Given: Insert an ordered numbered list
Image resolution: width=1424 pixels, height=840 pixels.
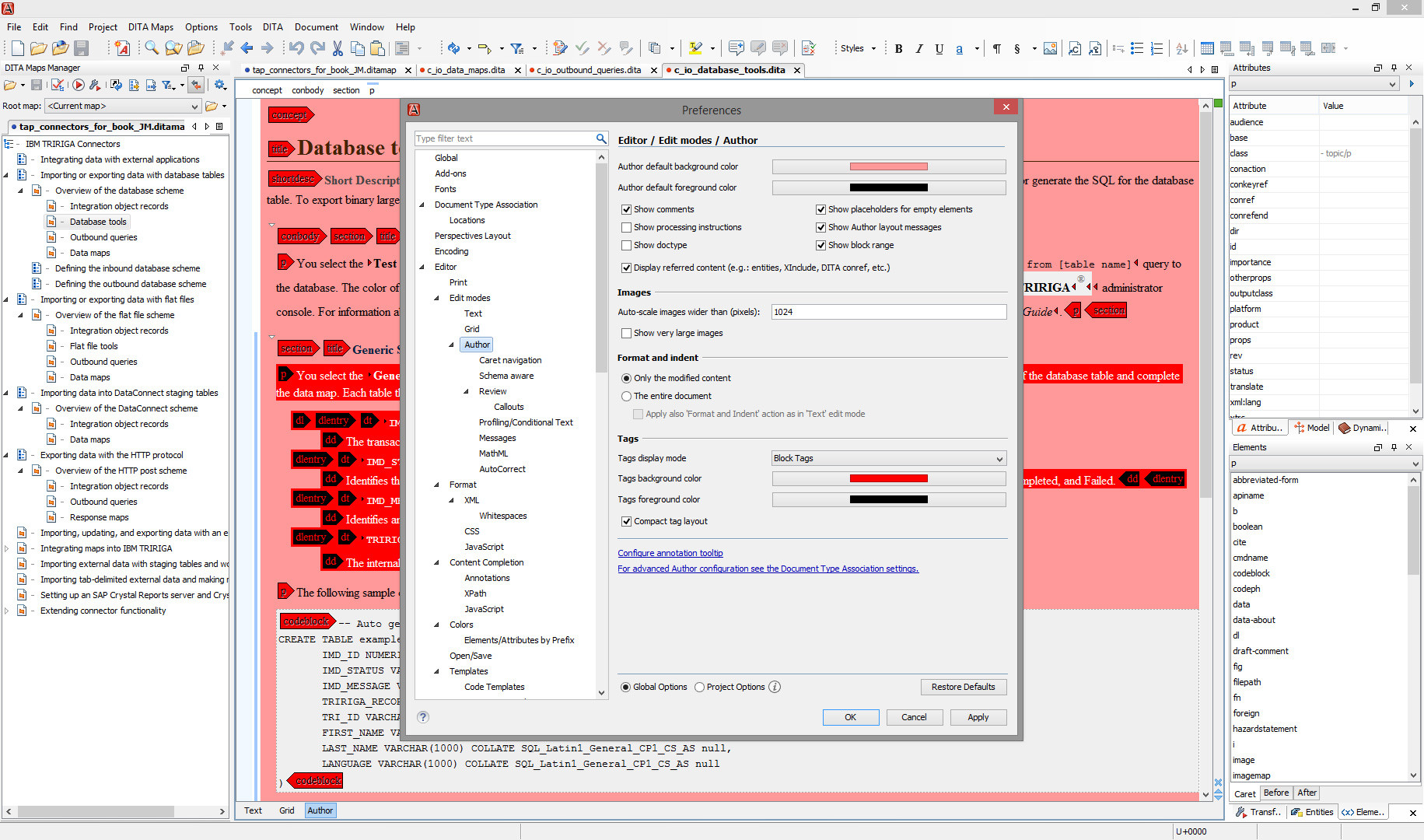Looking at the screenshot, I should [x=1157, y=48].
